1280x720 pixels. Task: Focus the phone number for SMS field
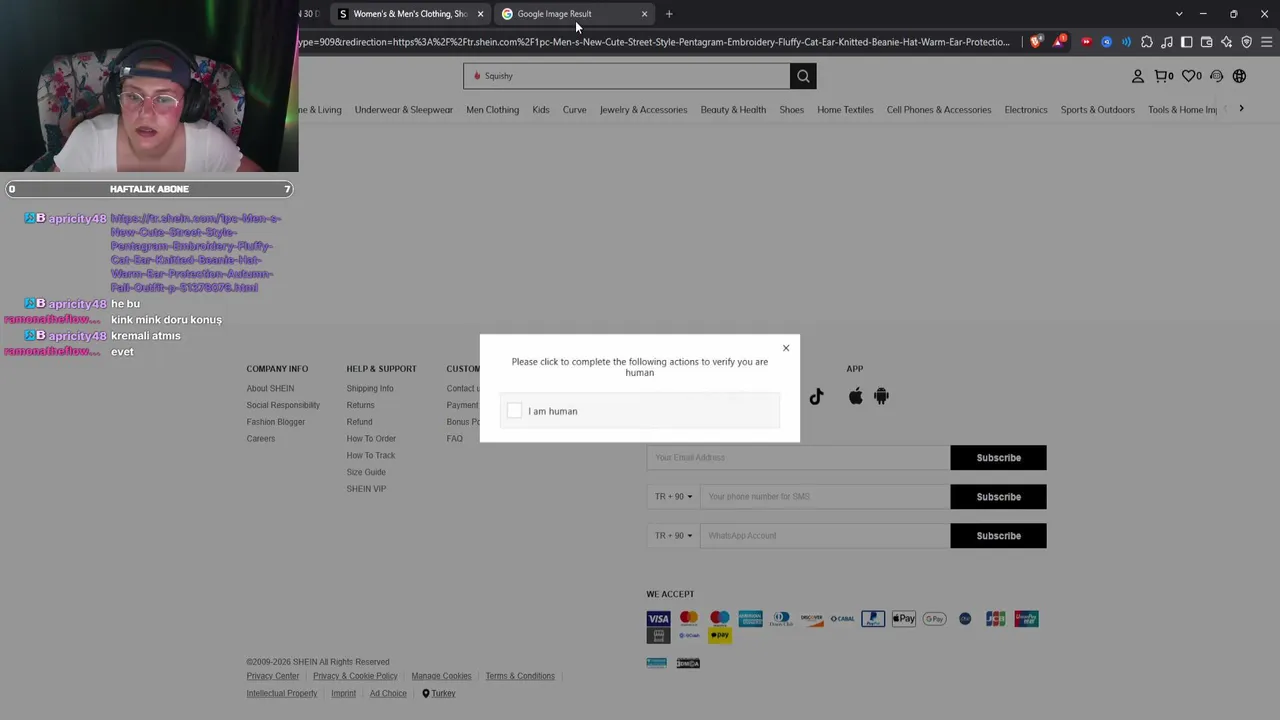[x=825, y=497]
